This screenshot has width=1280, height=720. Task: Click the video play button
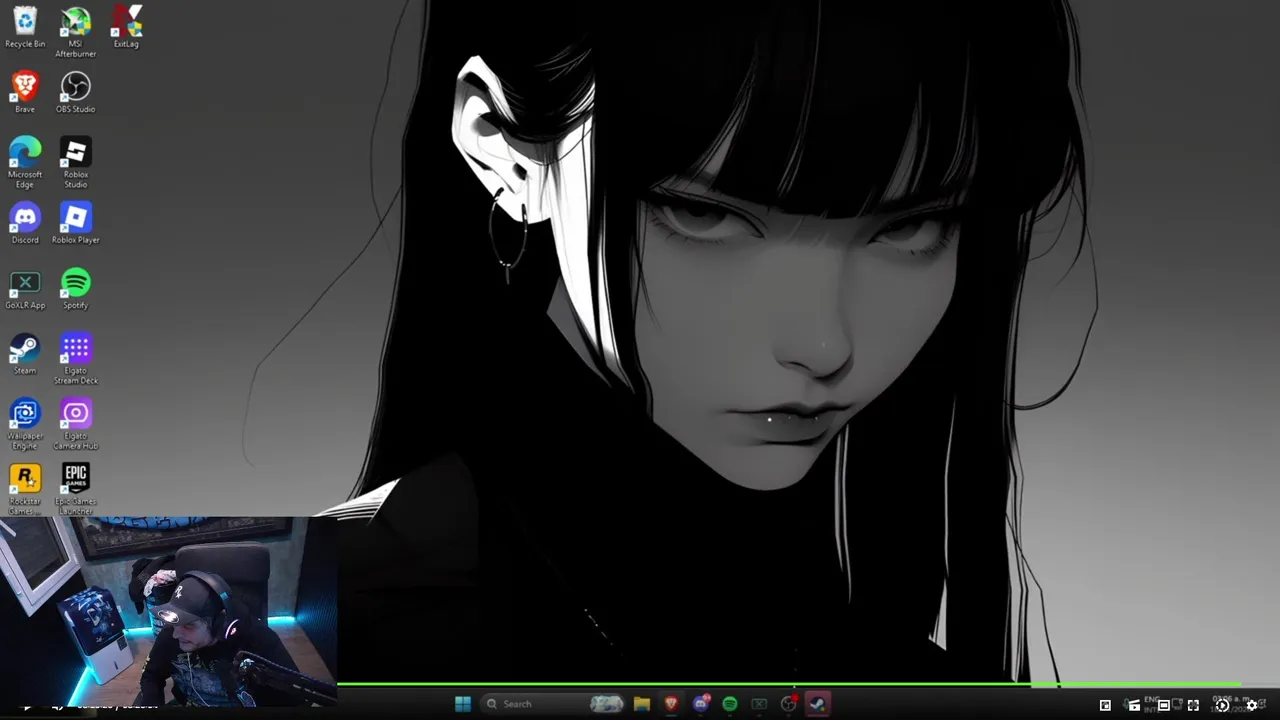tap(26, 708)
